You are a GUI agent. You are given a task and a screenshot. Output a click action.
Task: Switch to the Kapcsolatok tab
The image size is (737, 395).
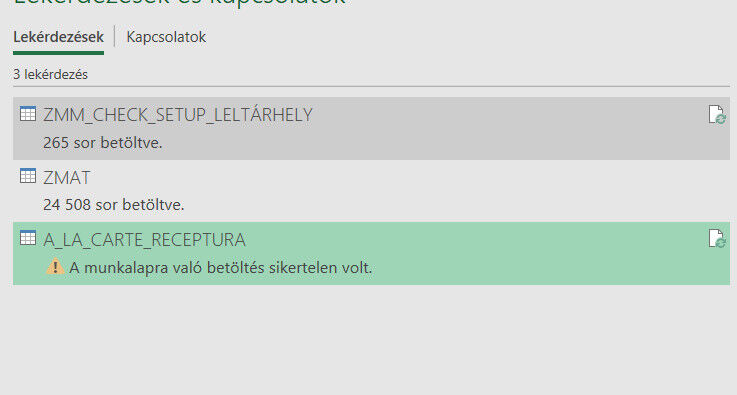tap(166, 37)
